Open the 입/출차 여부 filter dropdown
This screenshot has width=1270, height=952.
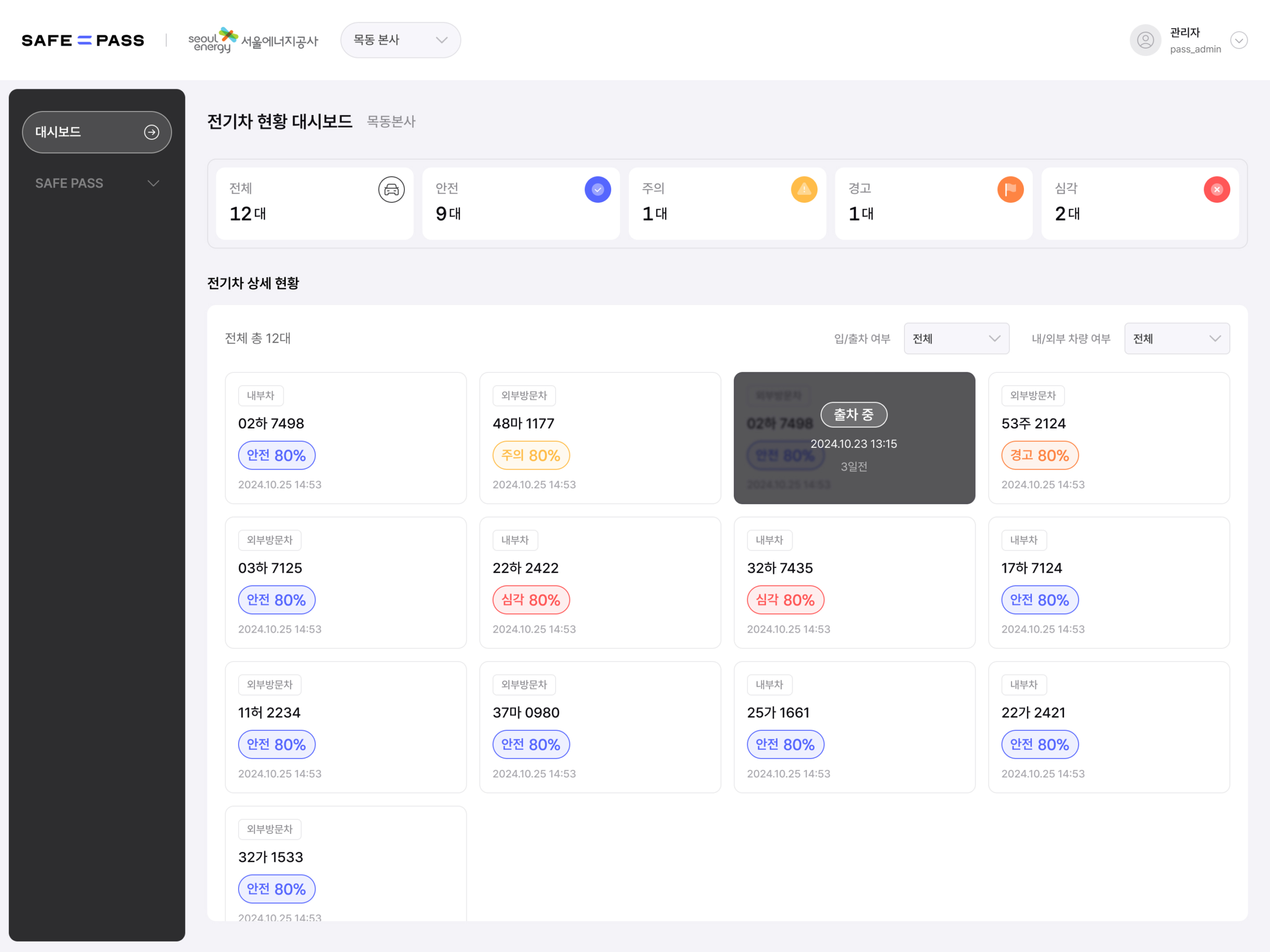[x=956, y=339]
